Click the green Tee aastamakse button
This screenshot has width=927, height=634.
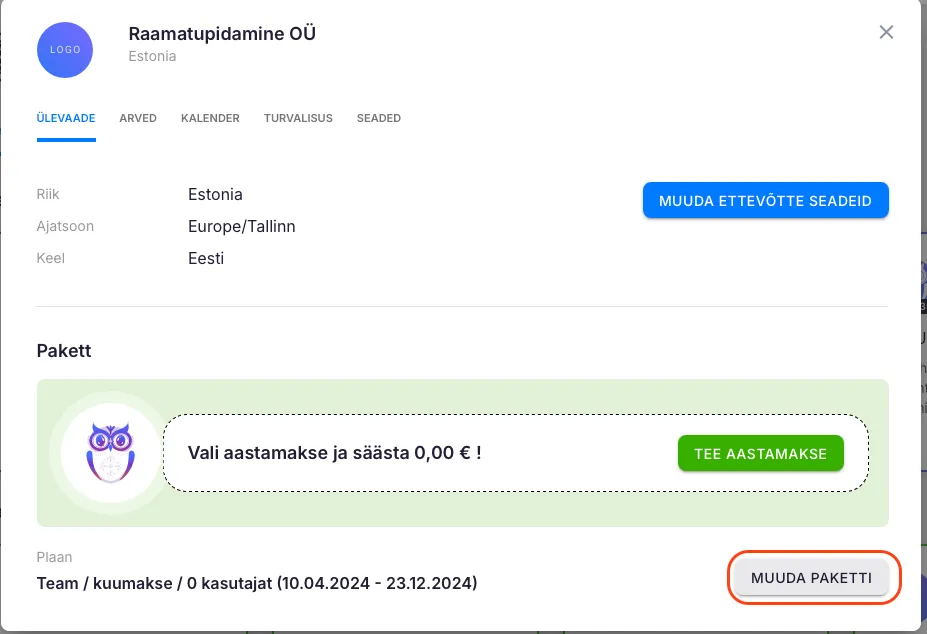pos(760,453)
